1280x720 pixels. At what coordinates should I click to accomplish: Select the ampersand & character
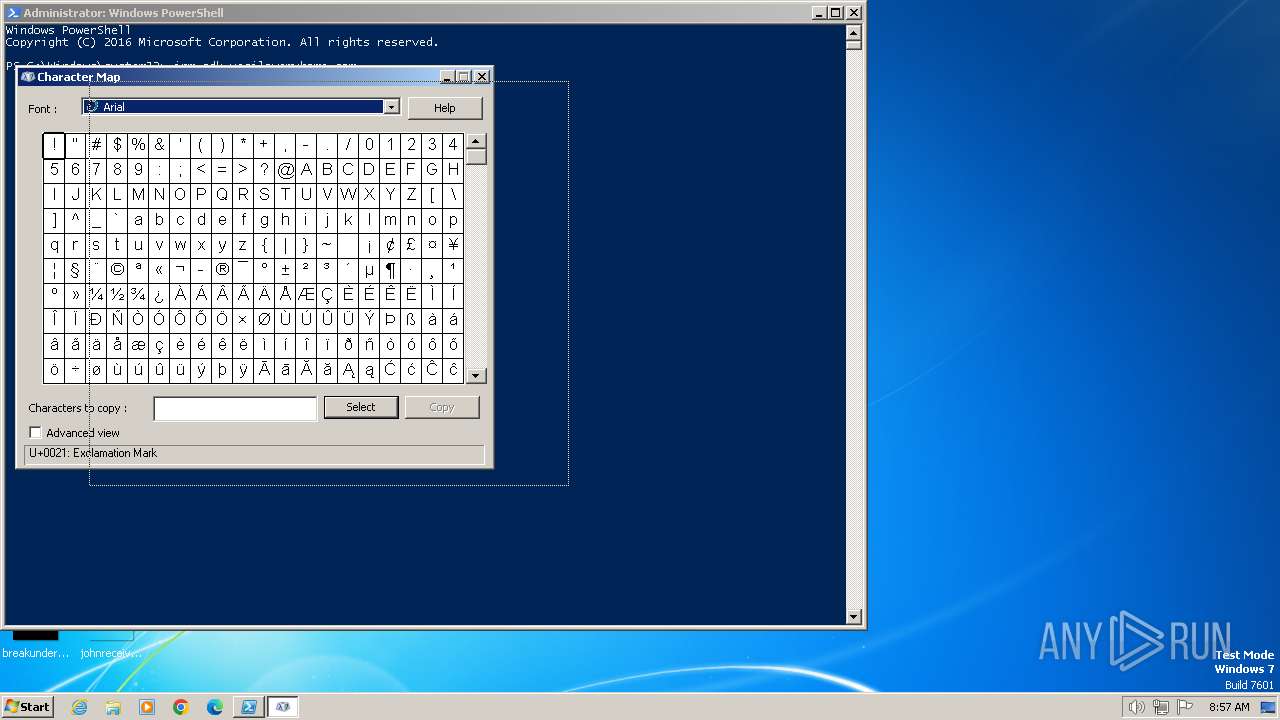coord(159,145)
